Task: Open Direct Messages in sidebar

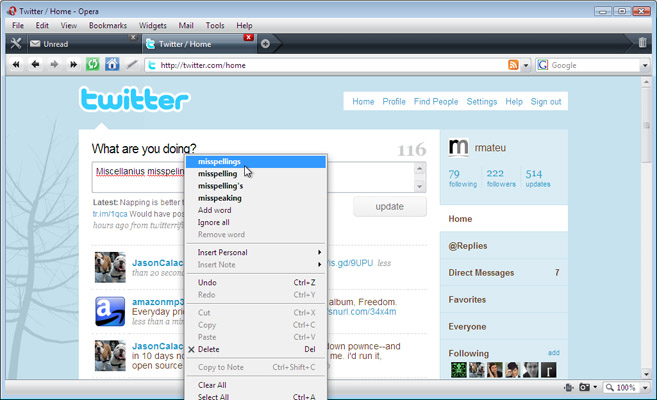Action: tap(481, 273)
